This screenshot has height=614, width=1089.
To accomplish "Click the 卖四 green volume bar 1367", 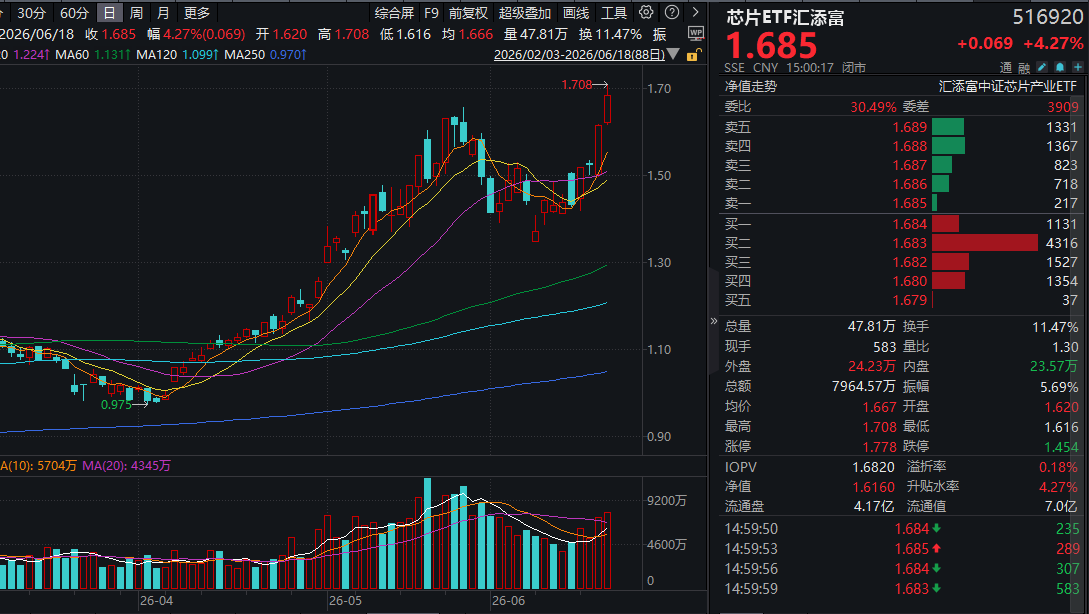I will tap(948, 146).
